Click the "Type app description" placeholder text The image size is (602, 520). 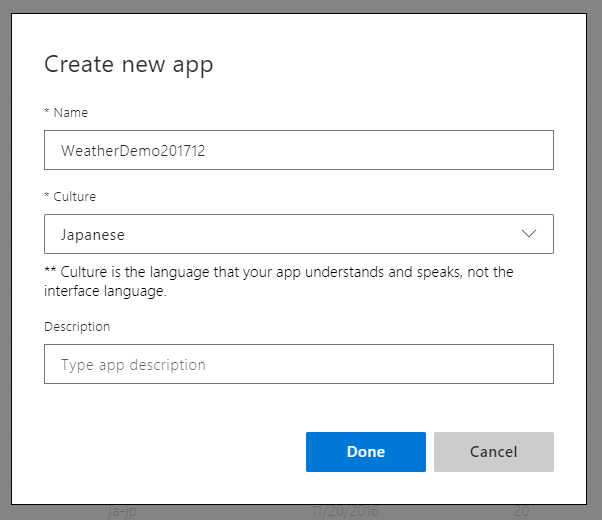pos(133,365)
